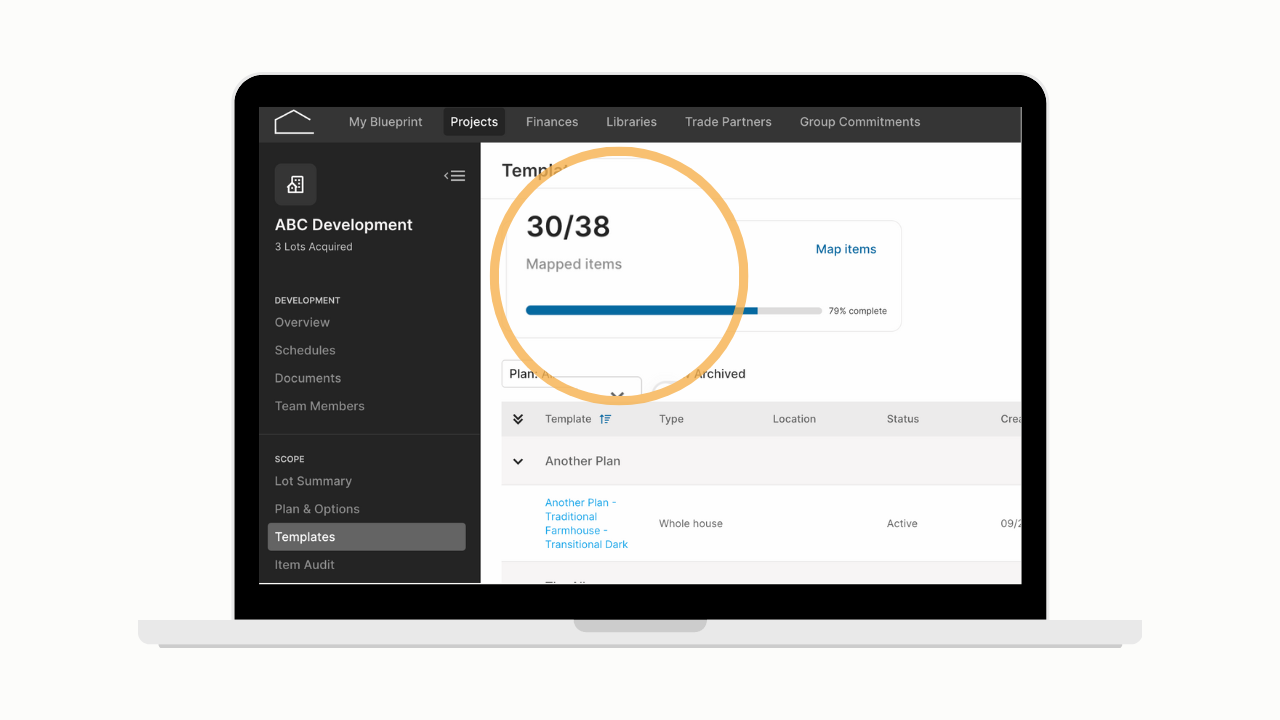Open Group Commitments in the top navigation
The width and height of the screenshot is (1280, 720).
tap(860, 122)
